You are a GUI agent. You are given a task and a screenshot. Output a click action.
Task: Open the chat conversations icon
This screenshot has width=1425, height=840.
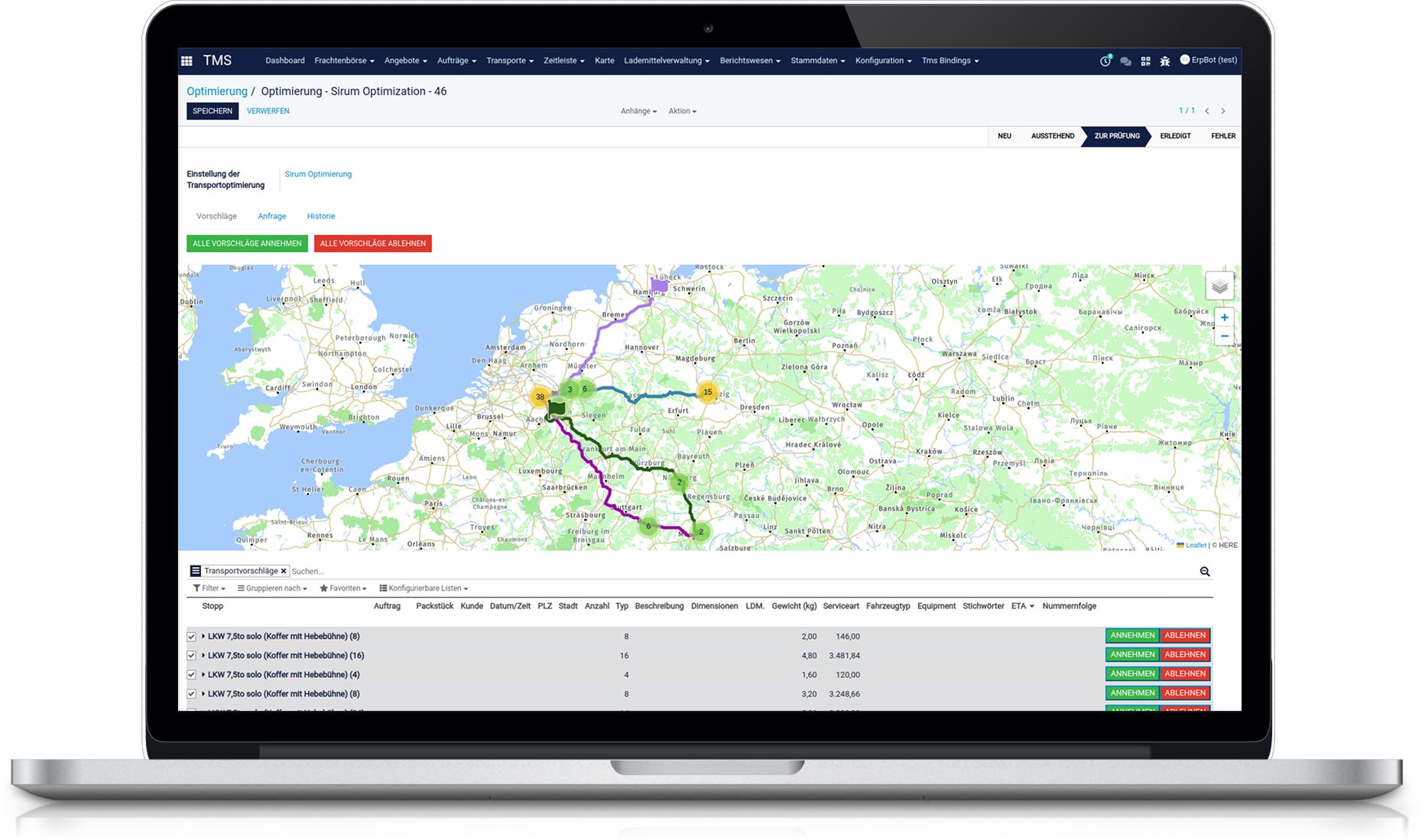pos(1125,61)
